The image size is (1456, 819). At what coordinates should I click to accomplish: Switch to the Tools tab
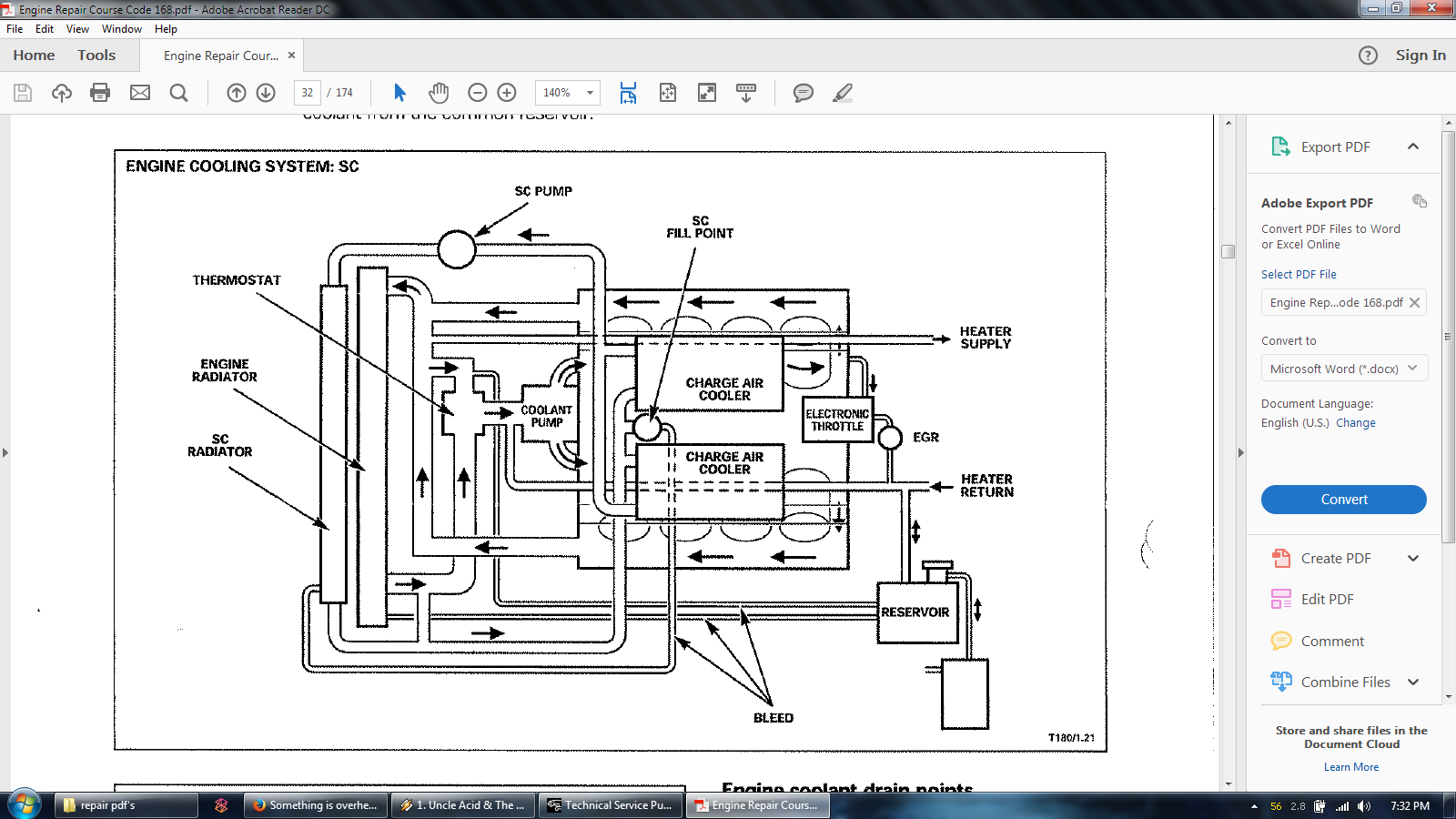pyautogui.click(x=96, y=56)
